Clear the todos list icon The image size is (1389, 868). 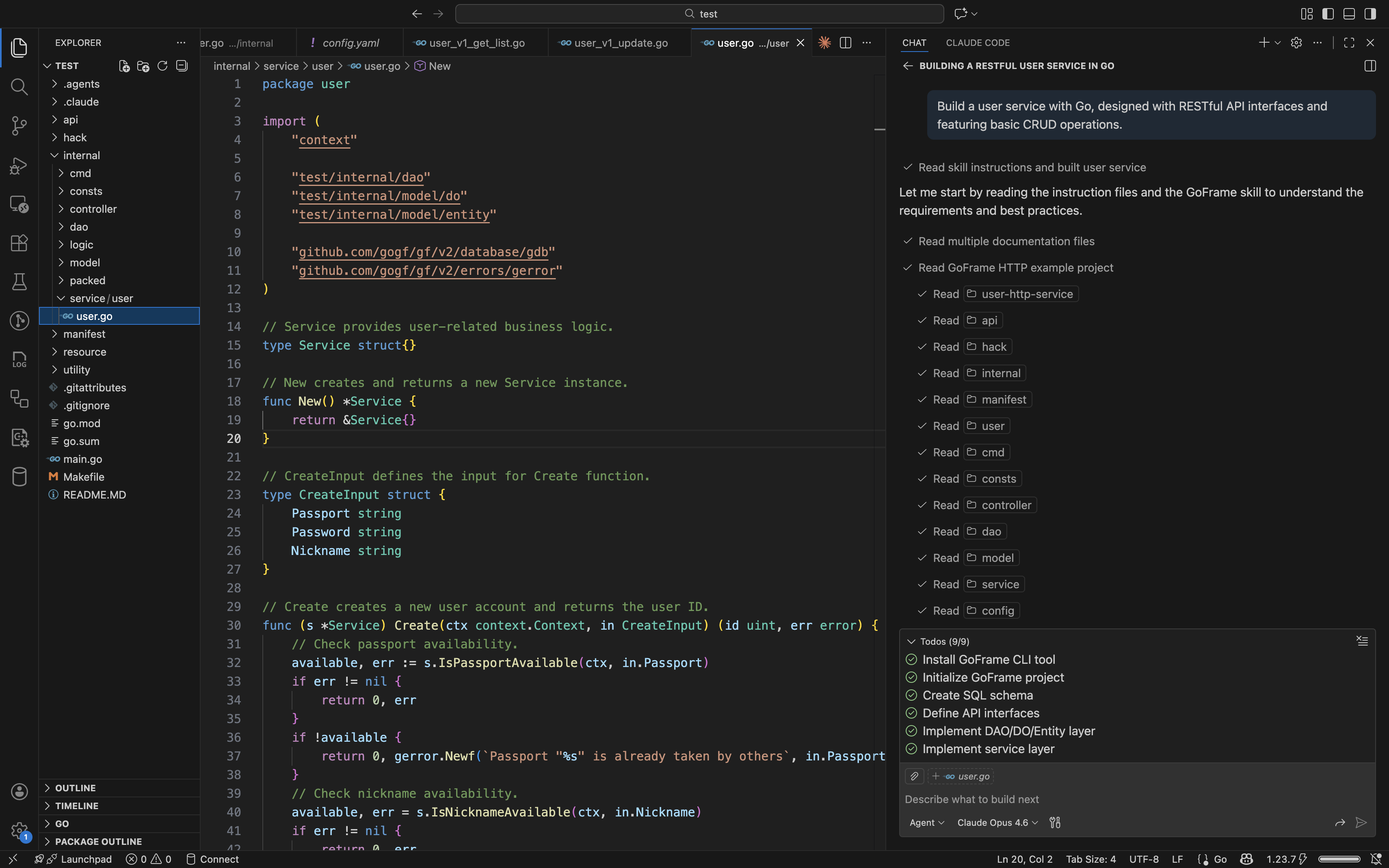[x=1362, y=641]
